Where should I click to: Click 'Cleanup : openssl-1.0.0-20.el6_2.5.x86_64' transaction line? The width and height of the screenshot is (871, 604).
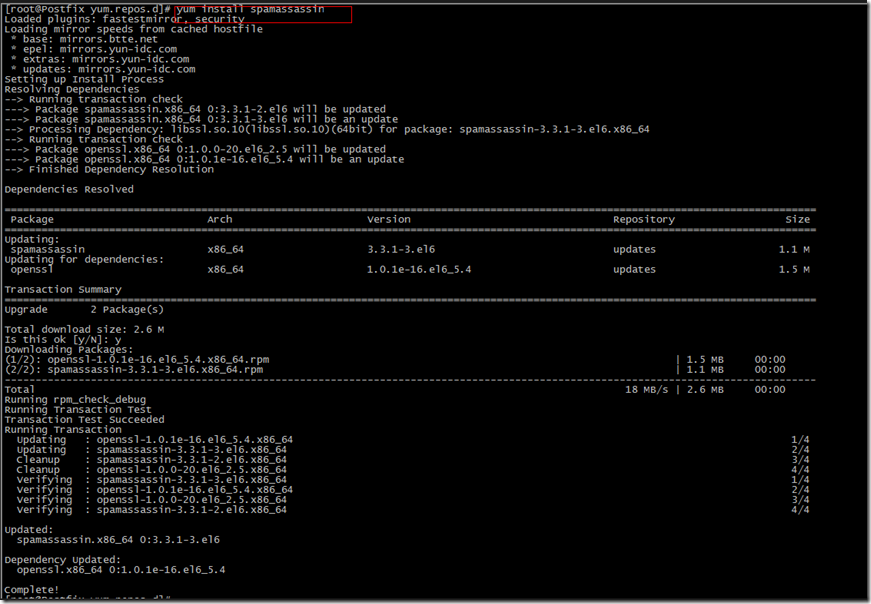click(x=152, y=469)
